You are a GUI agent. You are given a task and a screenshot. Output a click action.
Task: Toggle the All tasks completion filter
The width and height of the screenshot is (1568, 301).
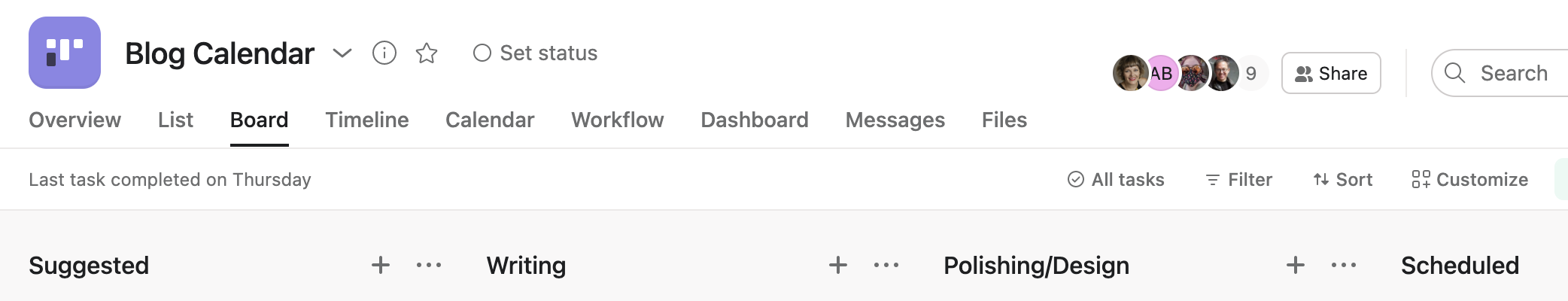(1116, 180)
